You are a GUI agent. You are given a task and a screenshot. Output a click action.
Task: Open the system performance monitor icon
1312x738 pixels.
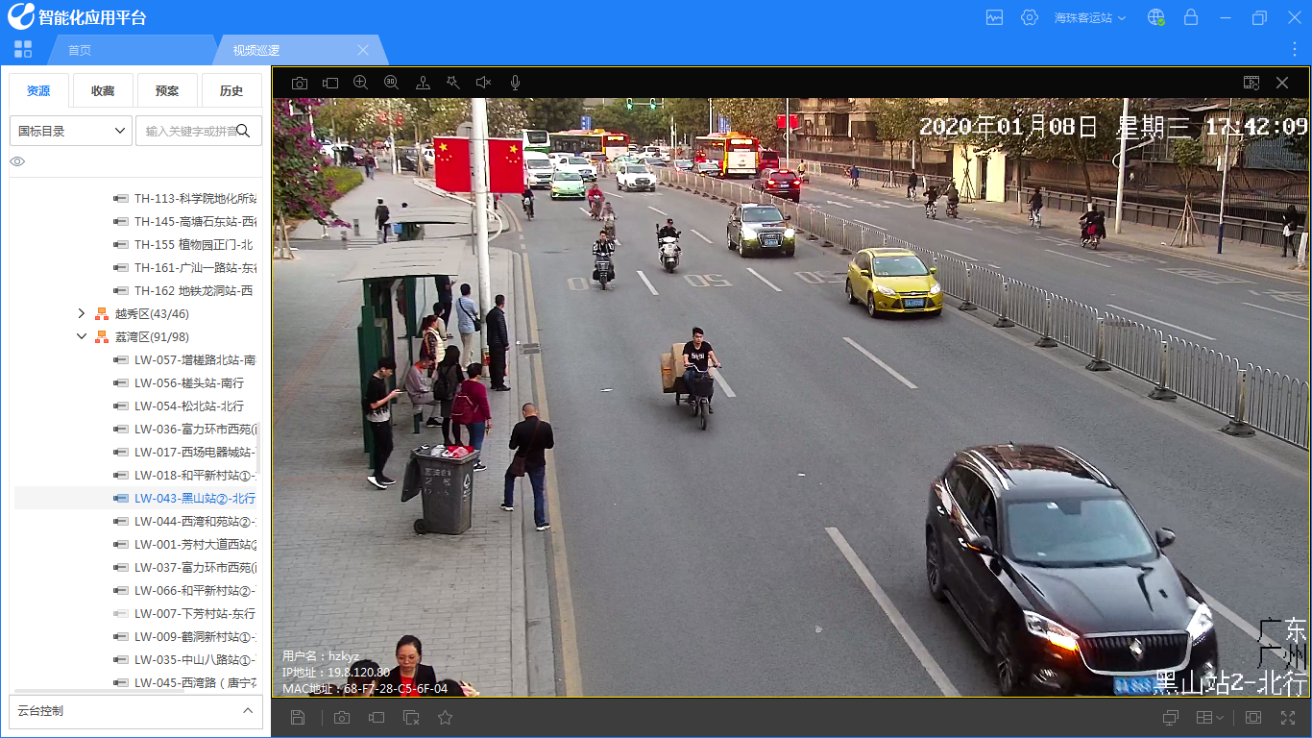coord(994,18)
